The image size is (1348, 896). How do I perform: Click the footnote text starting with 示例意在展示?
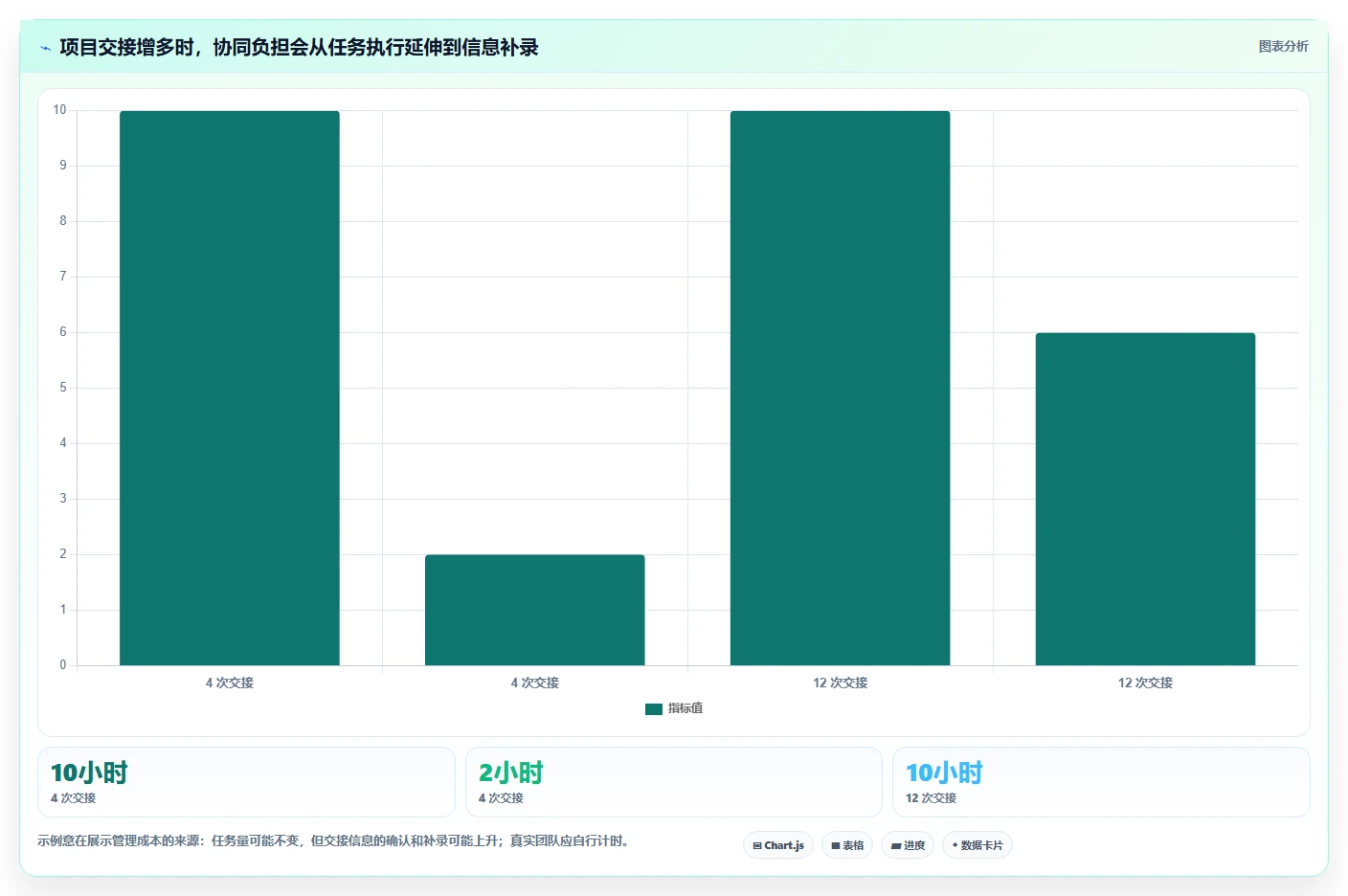tap(333, 841)
